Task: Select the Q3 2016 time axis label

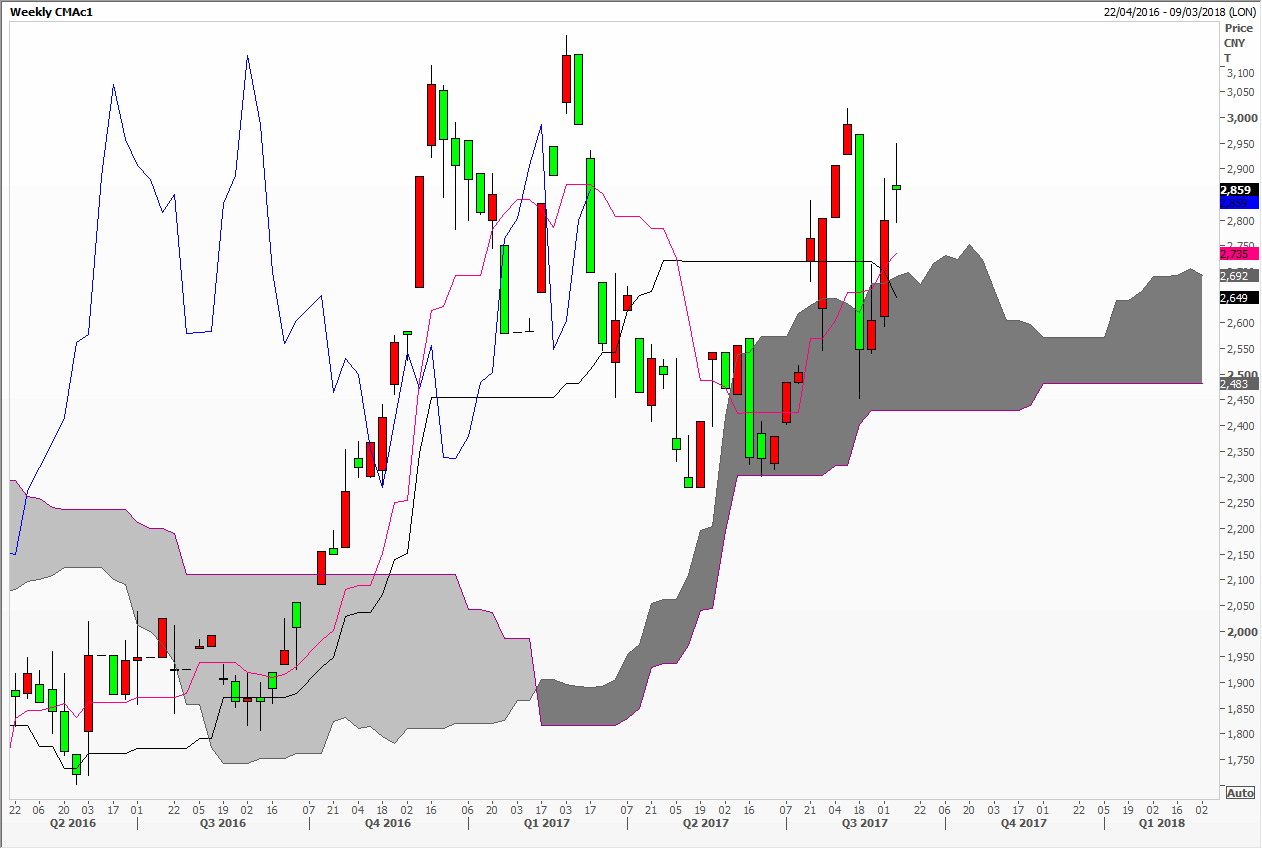Action: 223,824
